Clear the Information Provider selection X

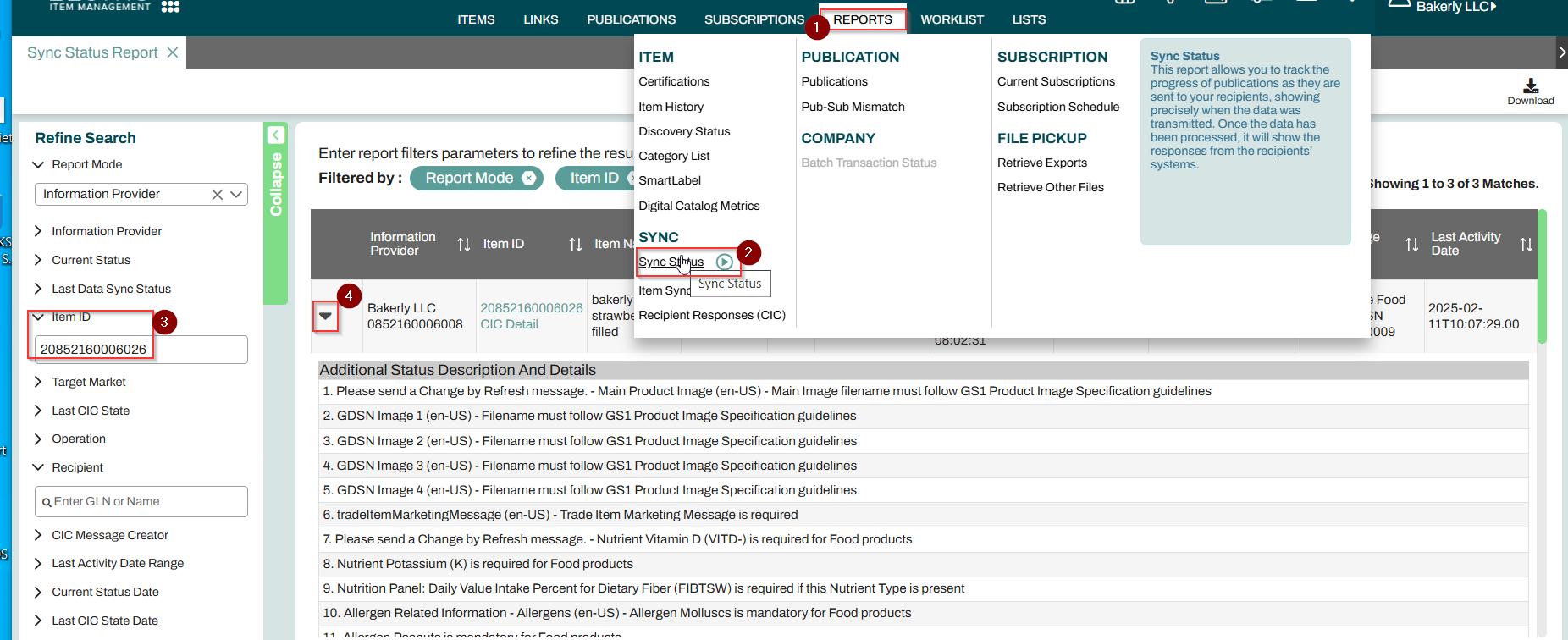(218, 195)
